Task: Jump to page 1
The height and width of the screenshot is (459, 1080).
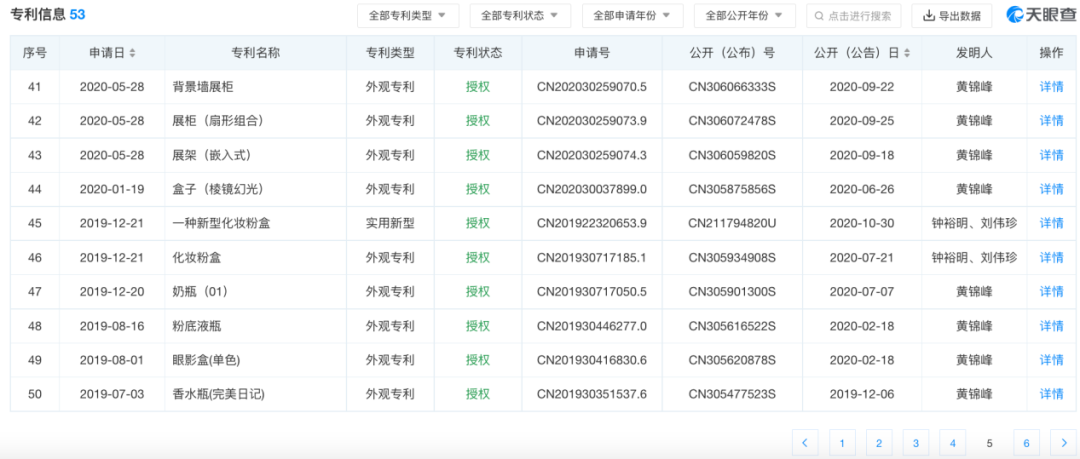Action: [x=842, y=442]
